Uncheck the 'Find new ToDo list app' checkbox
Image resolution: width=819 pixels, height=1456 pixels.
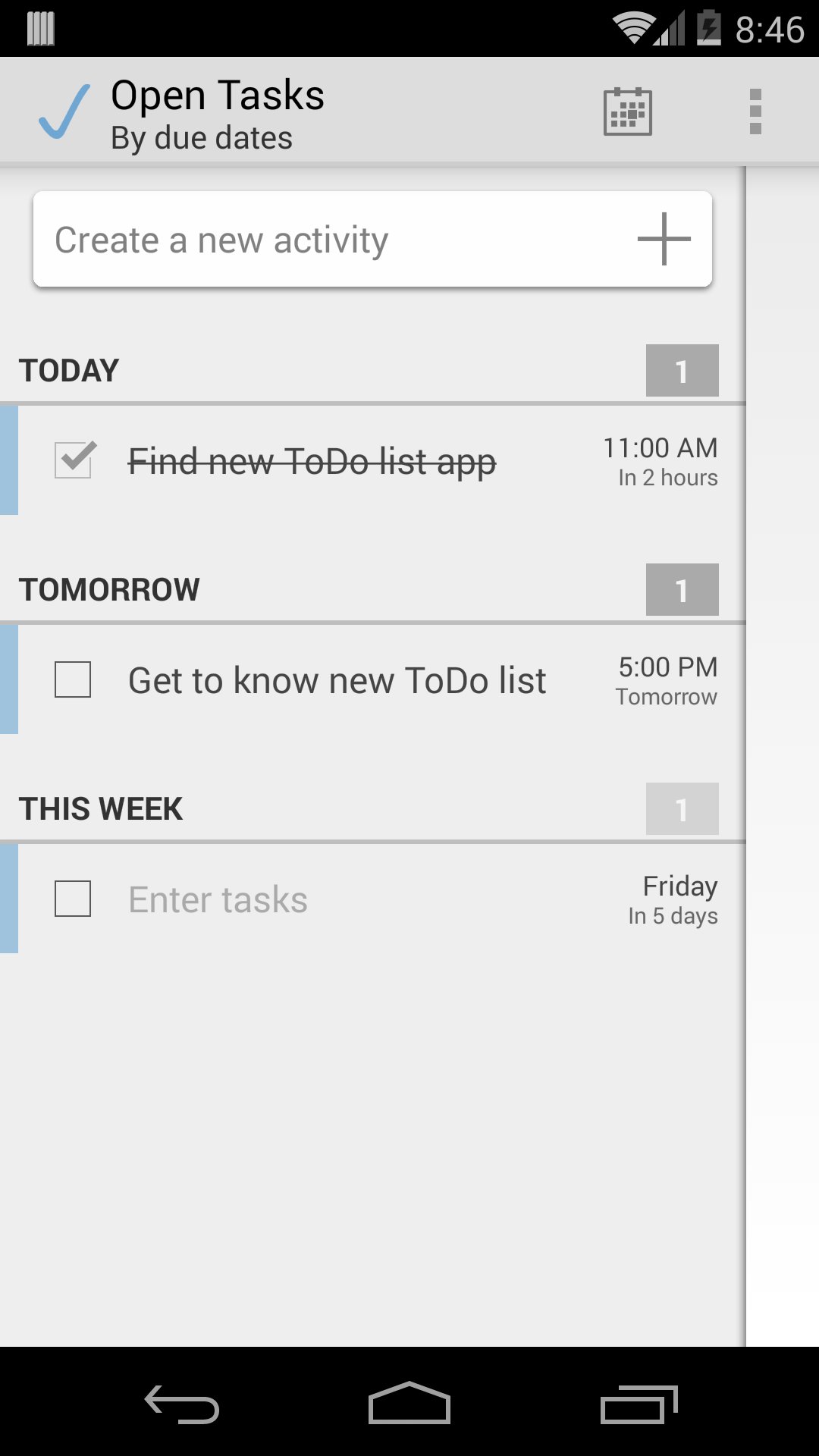coord(74,460)
